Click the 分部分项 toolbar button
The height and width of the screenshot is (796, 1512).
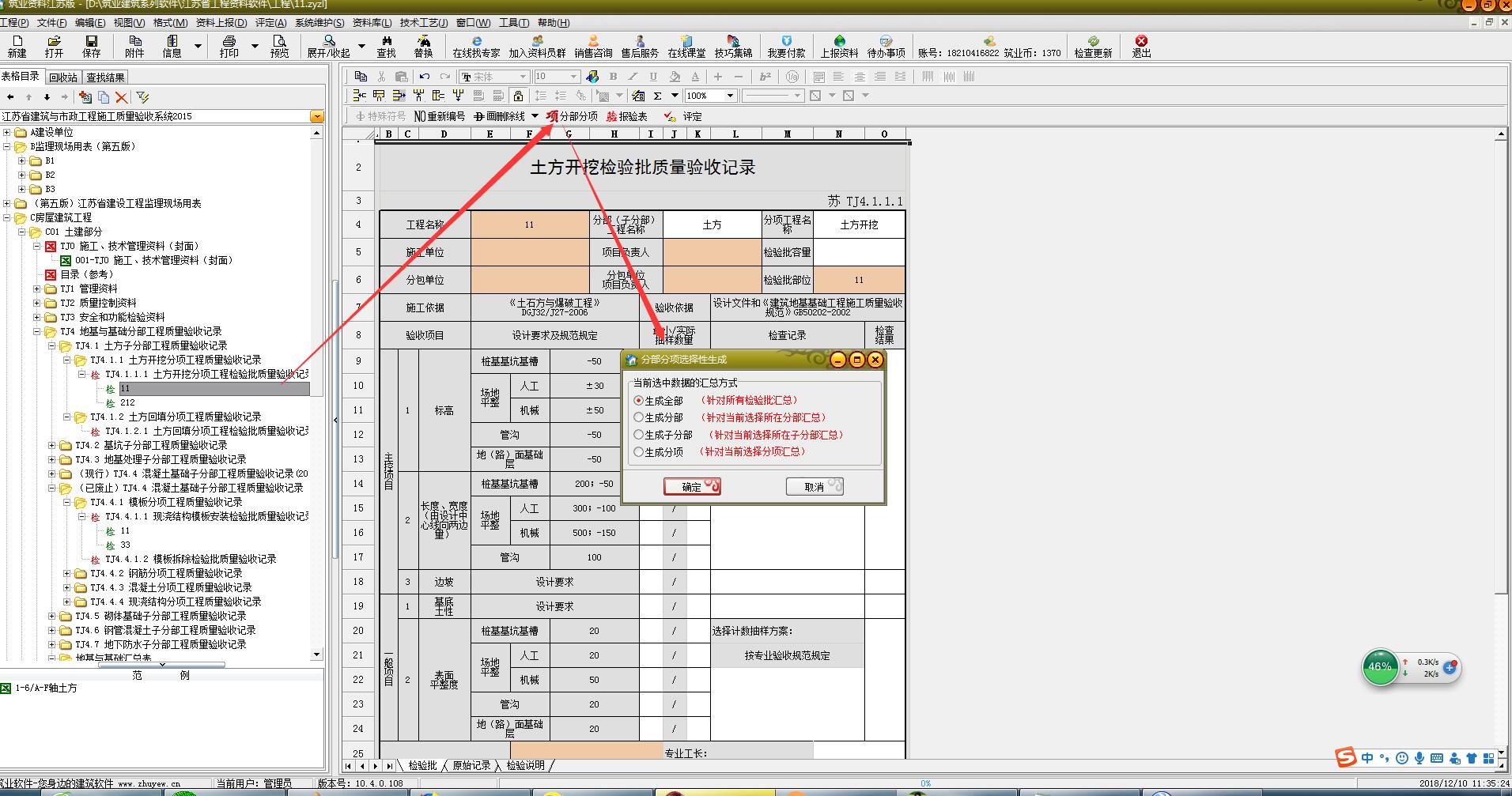[x=573, y=116]
